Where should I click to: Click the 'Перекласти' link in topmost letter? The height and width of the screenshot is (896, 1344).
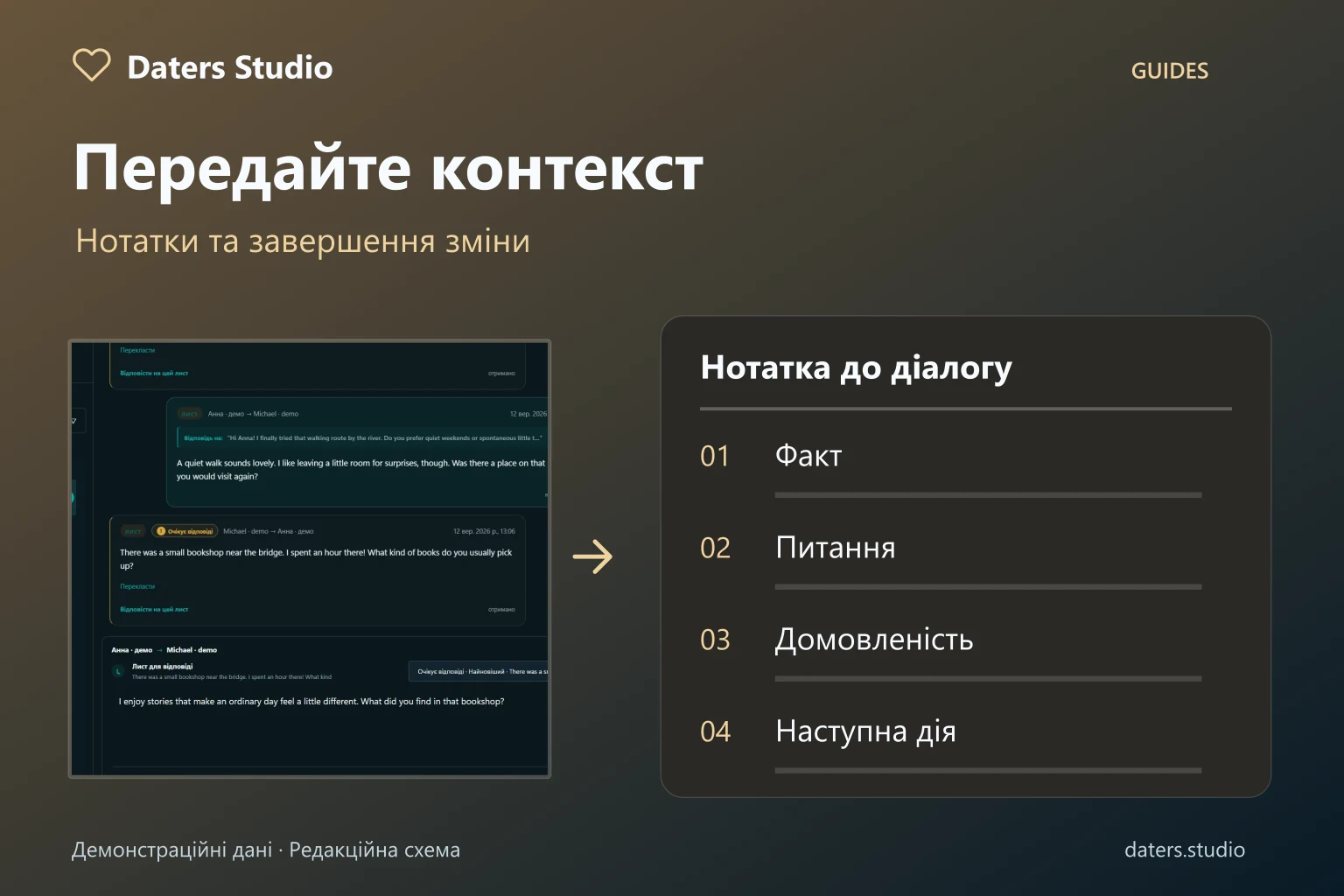point(137,350)
